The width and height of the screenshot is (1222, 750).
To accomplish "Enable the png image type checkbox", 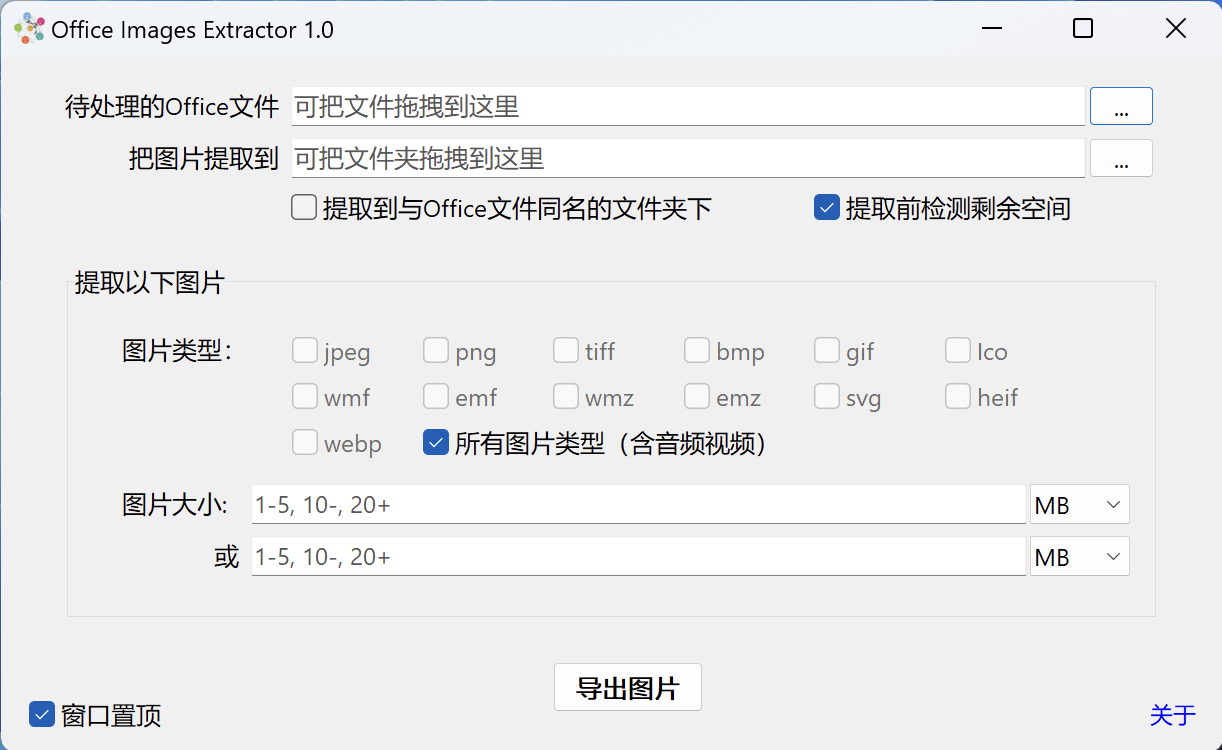I will (x=436, y=350).
